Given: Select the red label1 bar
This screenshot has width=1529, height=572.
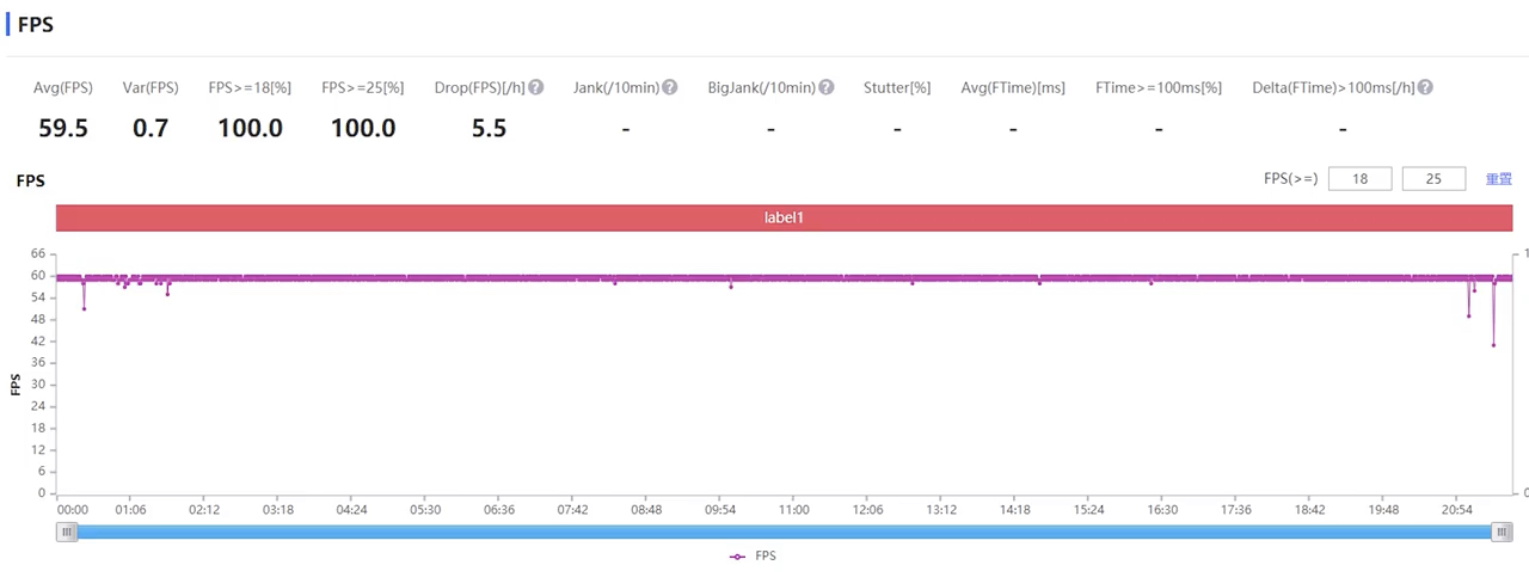Looking at the screenshot, I should click(x=784, y=217).
